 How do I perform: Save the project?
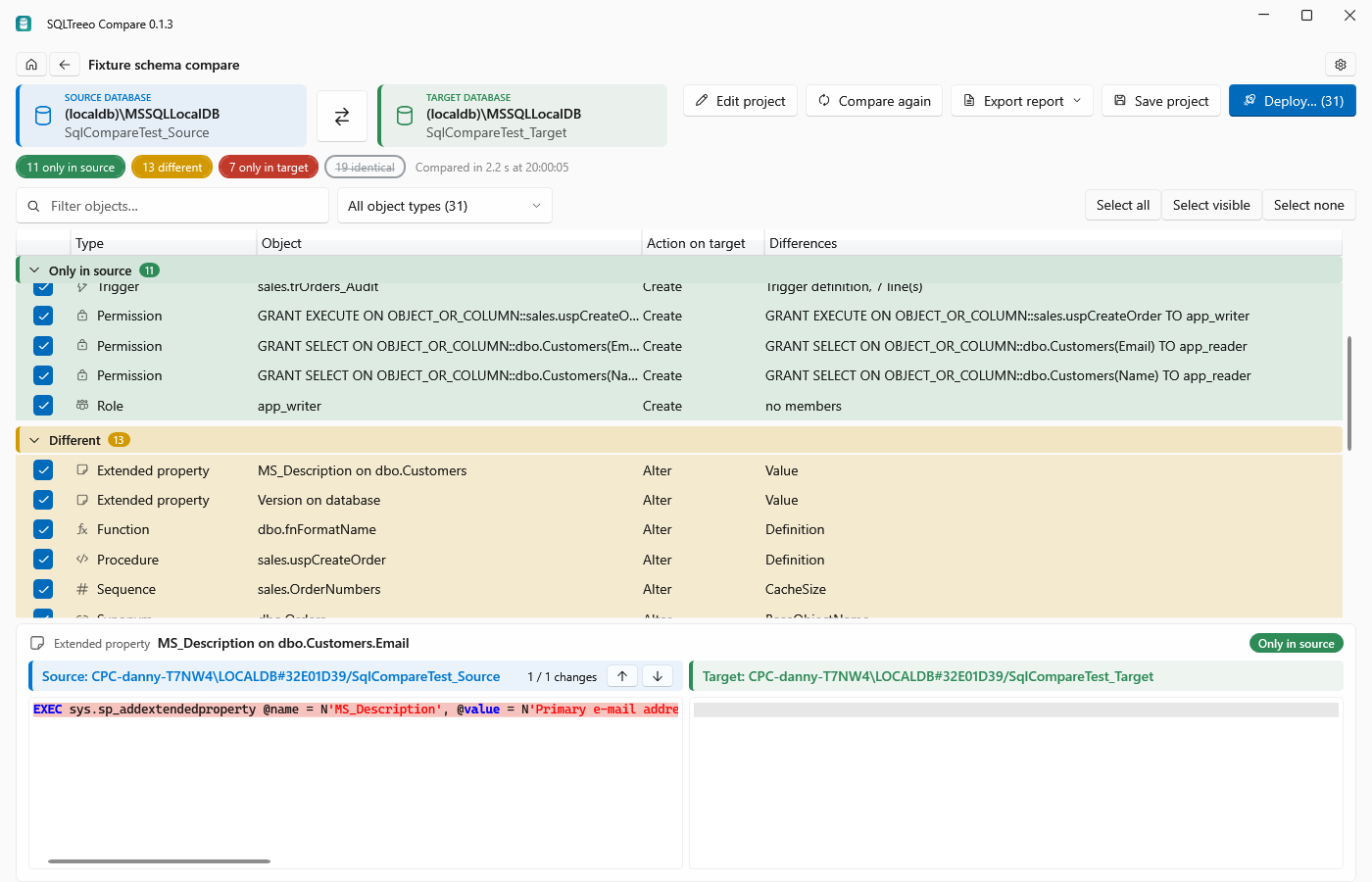coord(1161,101)
